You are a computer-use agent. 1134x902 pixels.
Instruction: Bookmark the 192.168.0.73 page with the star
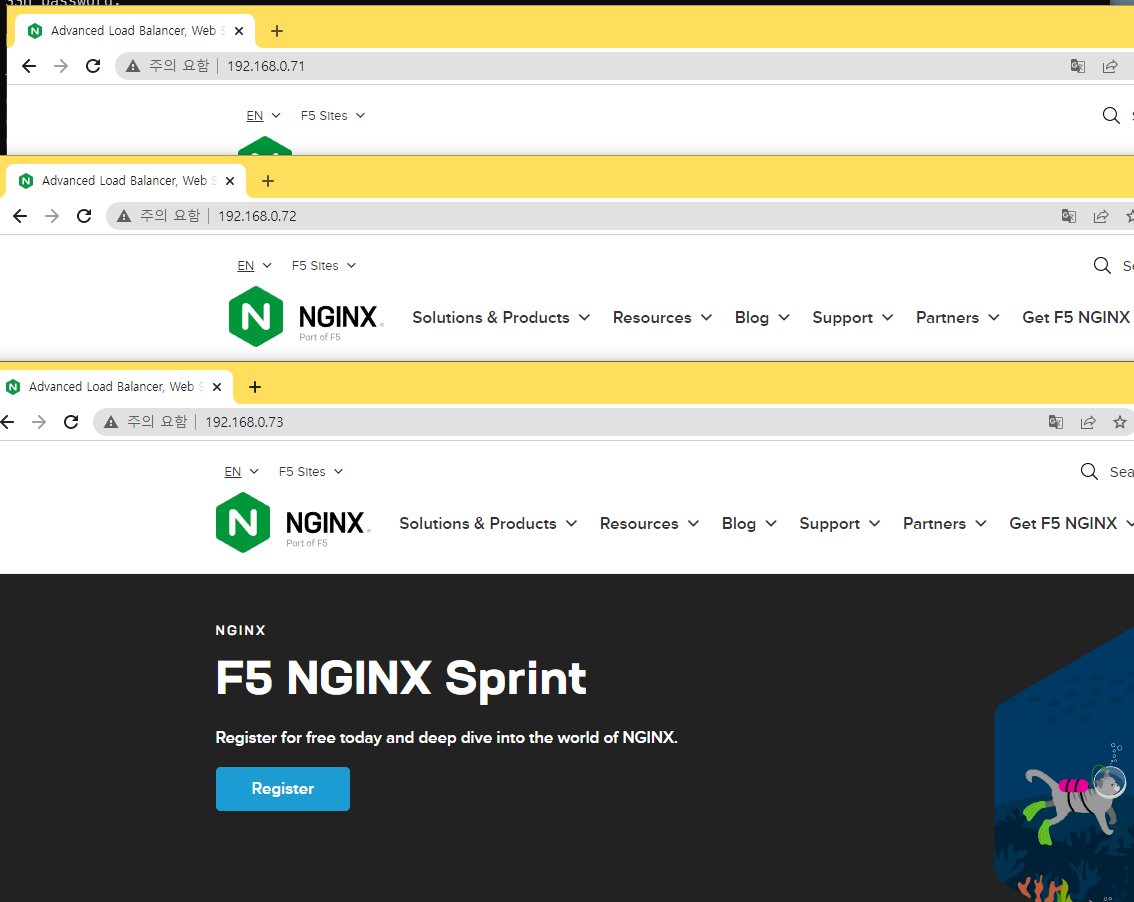click(1120, 422)
